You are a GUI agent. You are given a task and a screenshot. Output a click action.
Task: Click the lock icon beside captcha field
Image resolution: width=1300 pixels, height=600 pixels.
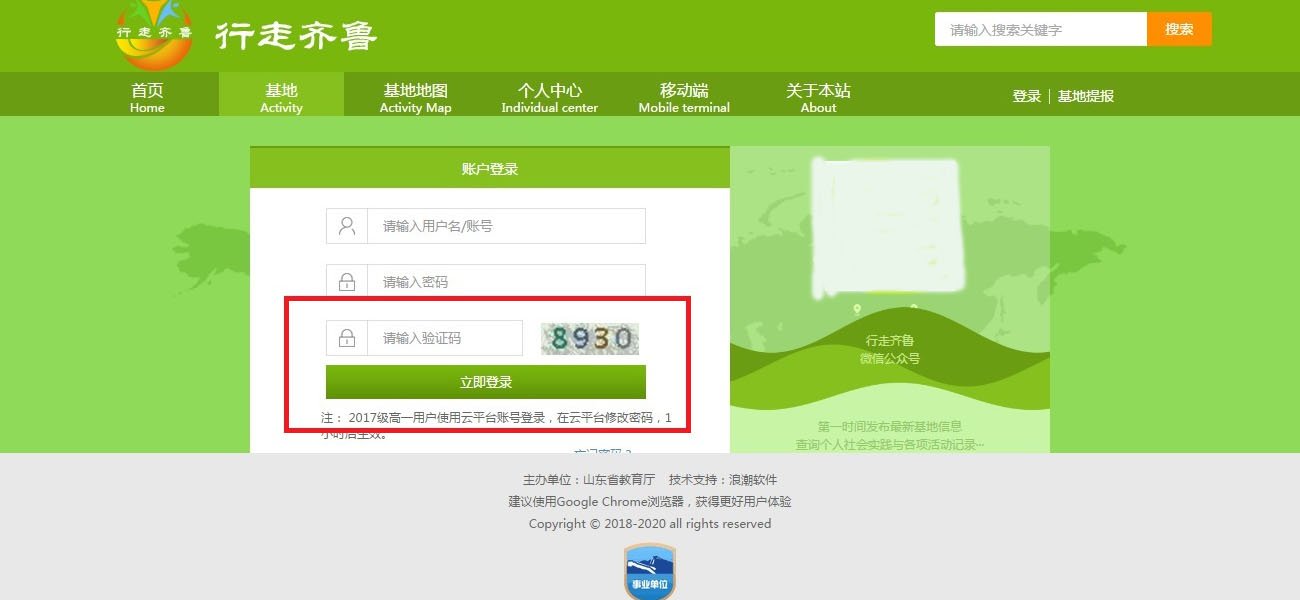point(346,337)
